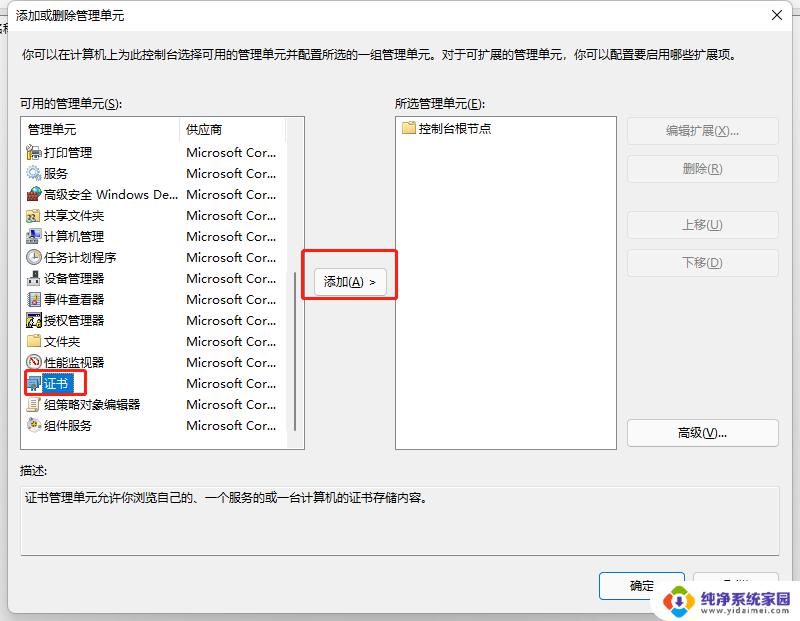
Task: Click the 上移(U) button
Action: (703, 225)
